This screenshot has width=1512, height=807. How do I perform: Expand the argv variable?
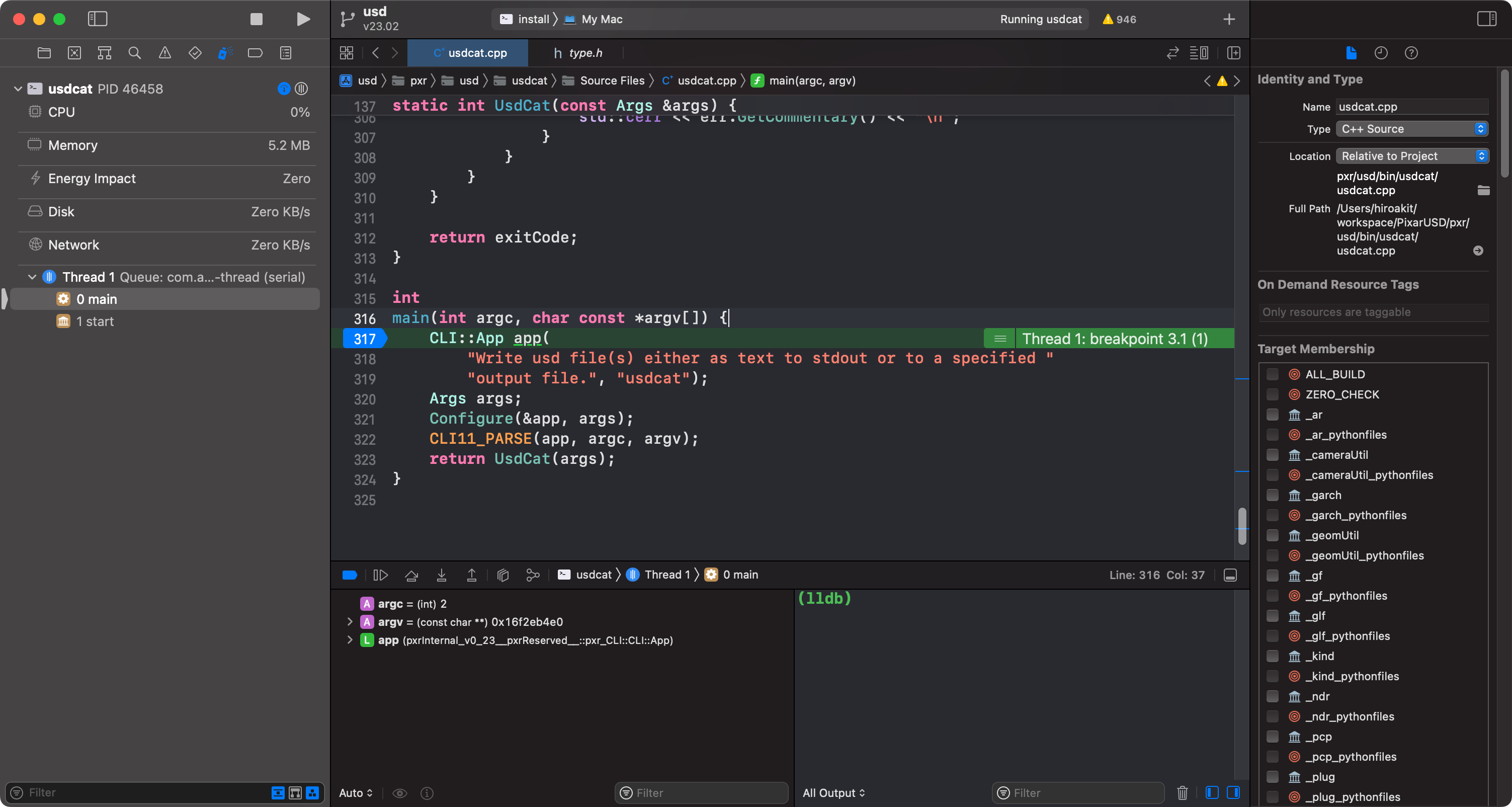[x=350, y=621]
